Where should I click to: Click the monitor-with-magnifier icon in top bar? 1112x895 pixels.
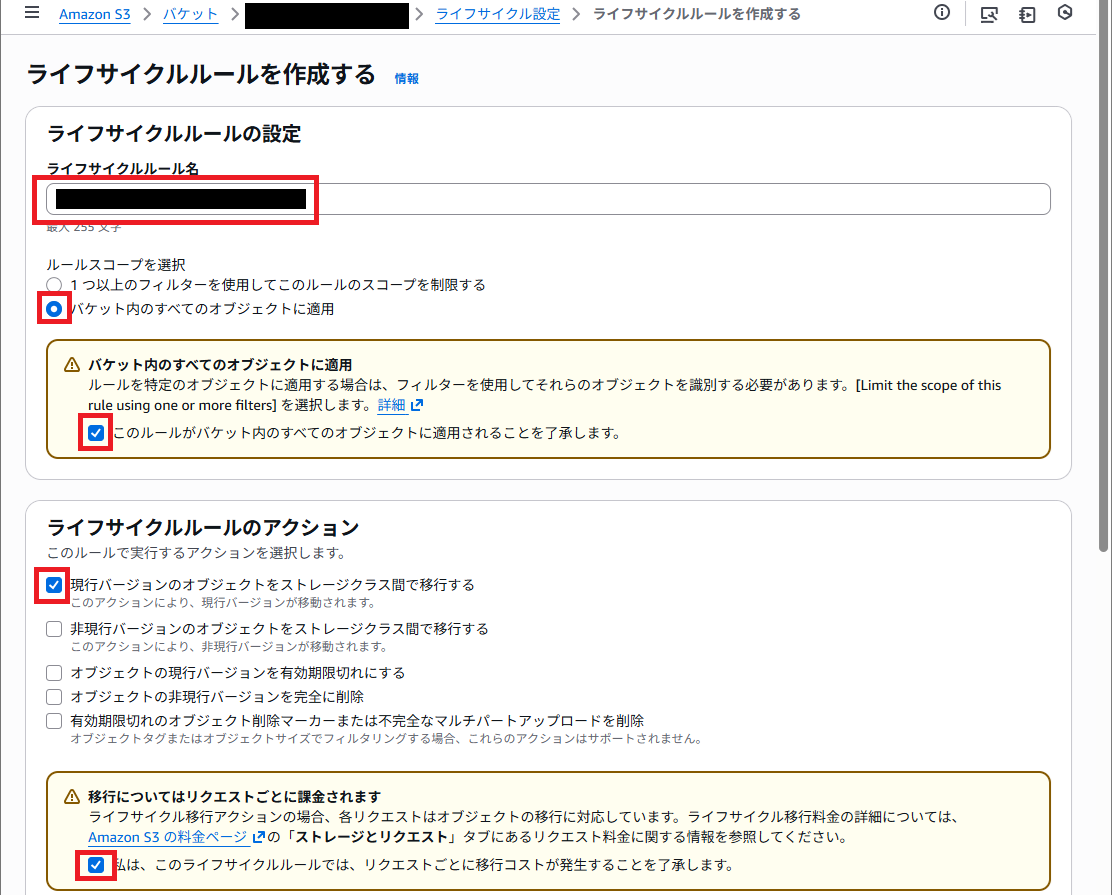coord(989,16)
